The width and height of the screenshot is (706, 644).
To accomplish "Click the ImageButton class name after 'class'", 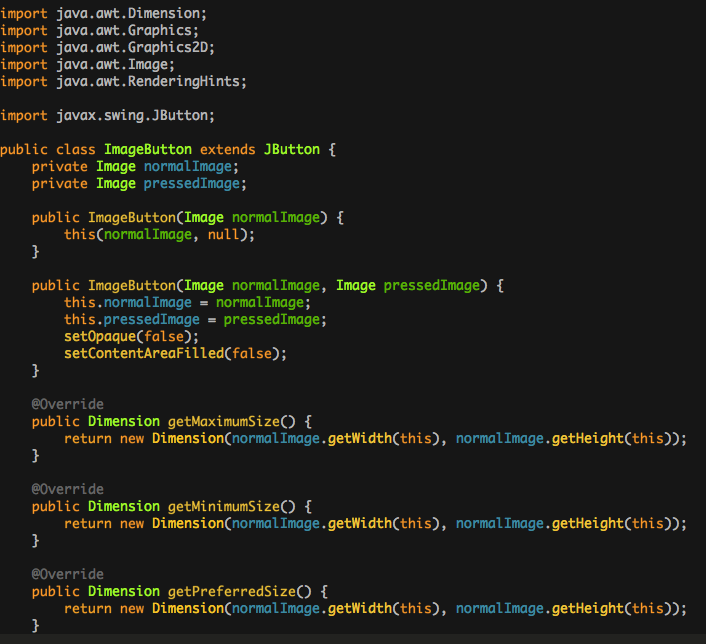I will click(148, 150).
